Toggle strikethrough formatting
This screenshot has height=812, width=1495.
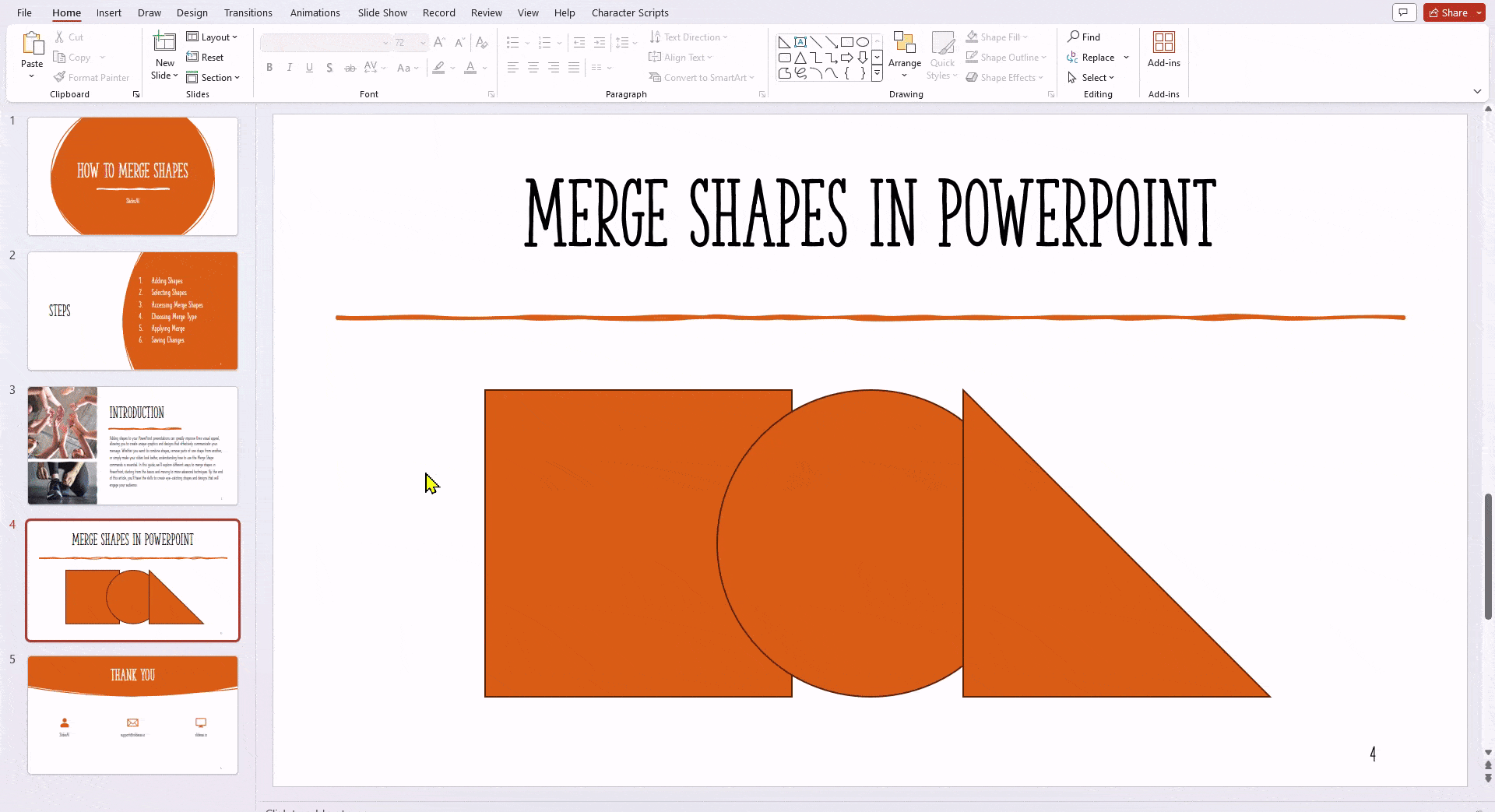pyautogui.click(x=350, y=68)
